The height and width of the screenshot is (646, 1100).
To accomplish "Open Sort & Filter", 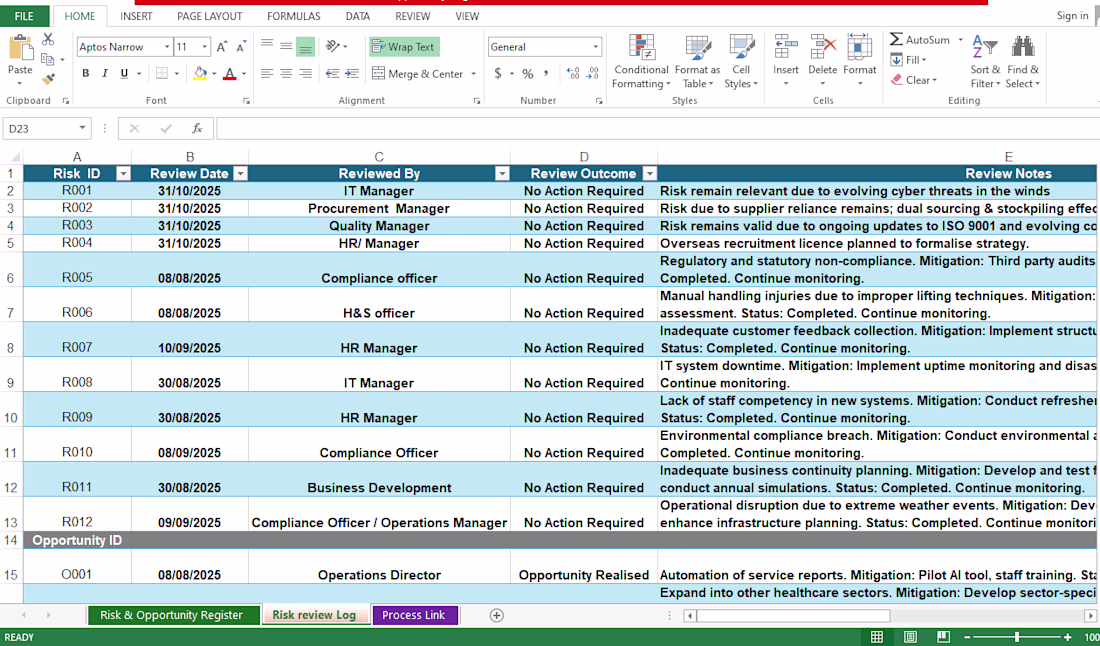I will point(986,62).
